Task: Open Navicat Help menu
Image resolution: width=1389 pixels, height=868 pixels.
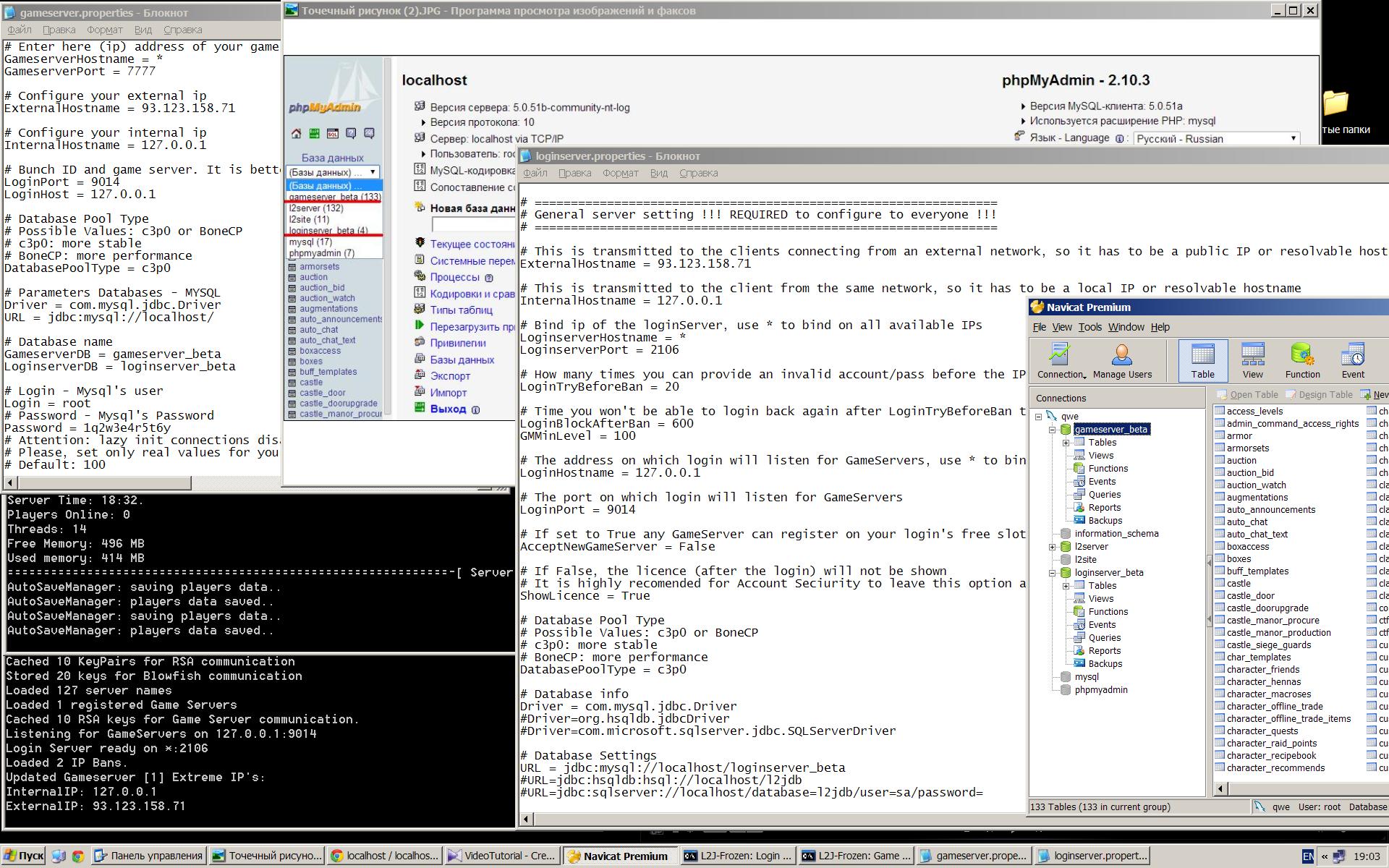Action: [x=1160, y=327]
